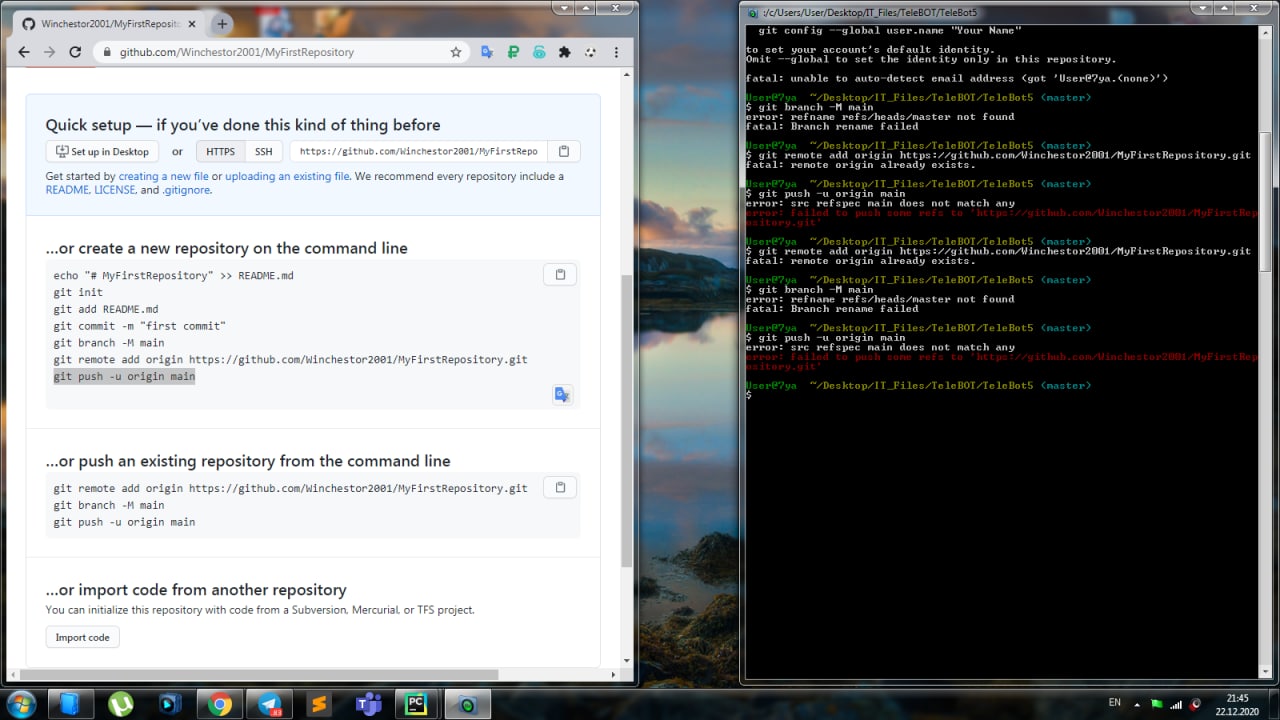1280x720 pixels.
Task: Open the README link
Action: [67, 190]
